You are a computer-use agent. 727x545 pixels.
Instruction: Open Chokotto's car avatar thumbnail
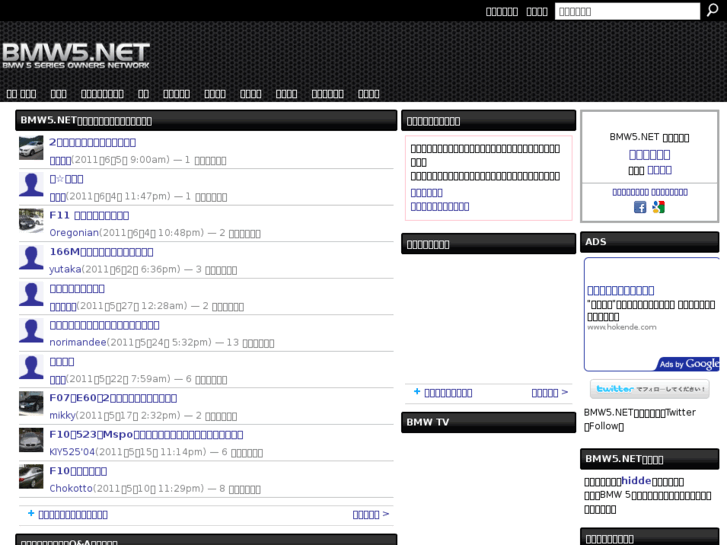tap(31, 477)
